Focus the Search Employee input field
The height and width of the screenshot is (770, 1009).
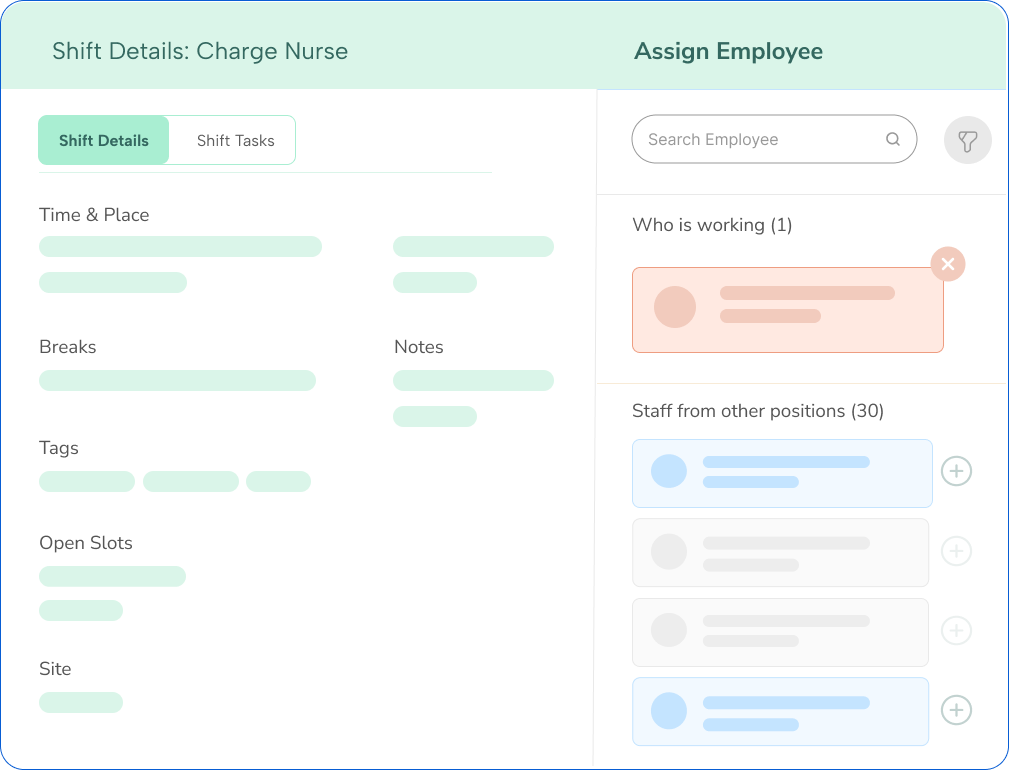tap(760, 140)
